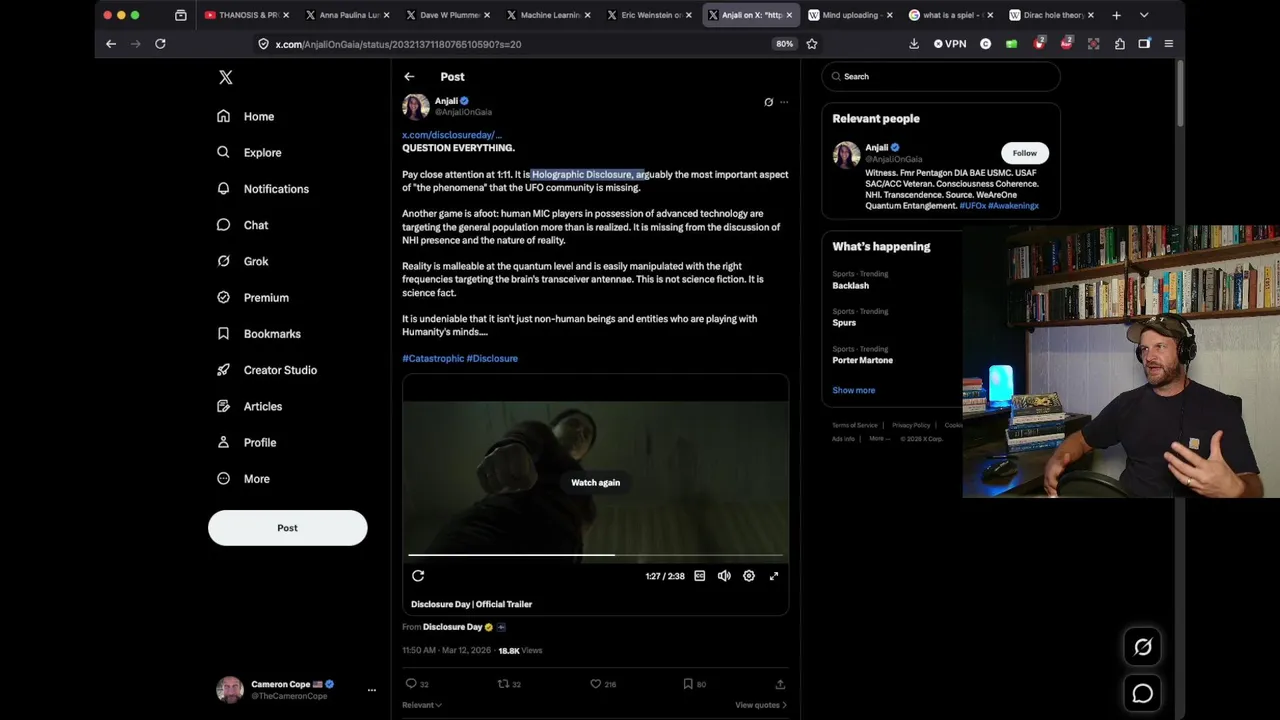1280x720 pixels.
Task: Click the X logo in the sidebar
Action: 225,78
